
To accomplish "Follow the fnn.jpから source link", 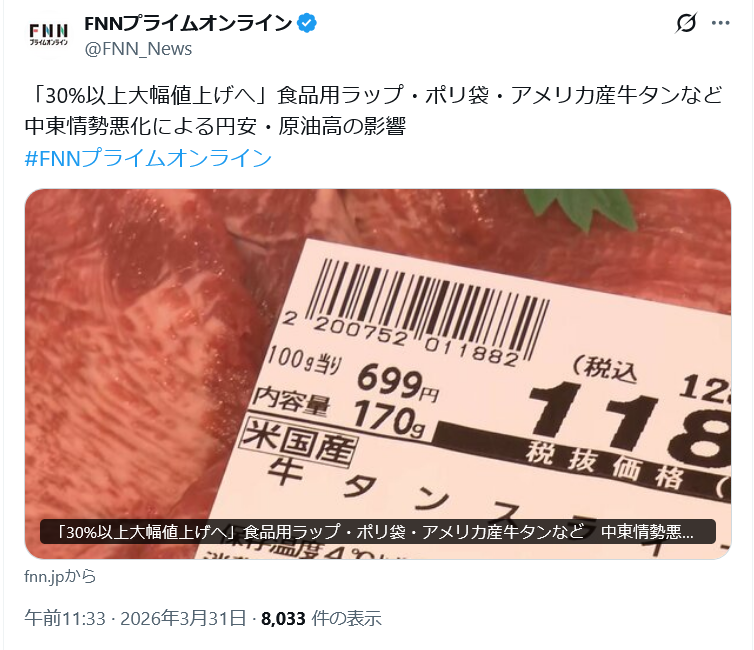I will (60, 576).
